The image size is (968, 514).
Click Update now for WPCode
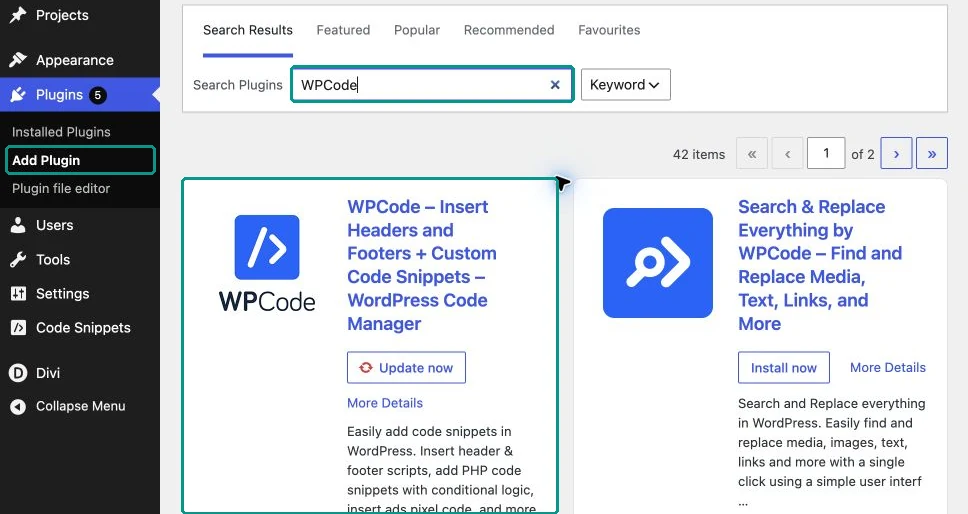click(406, 368)
